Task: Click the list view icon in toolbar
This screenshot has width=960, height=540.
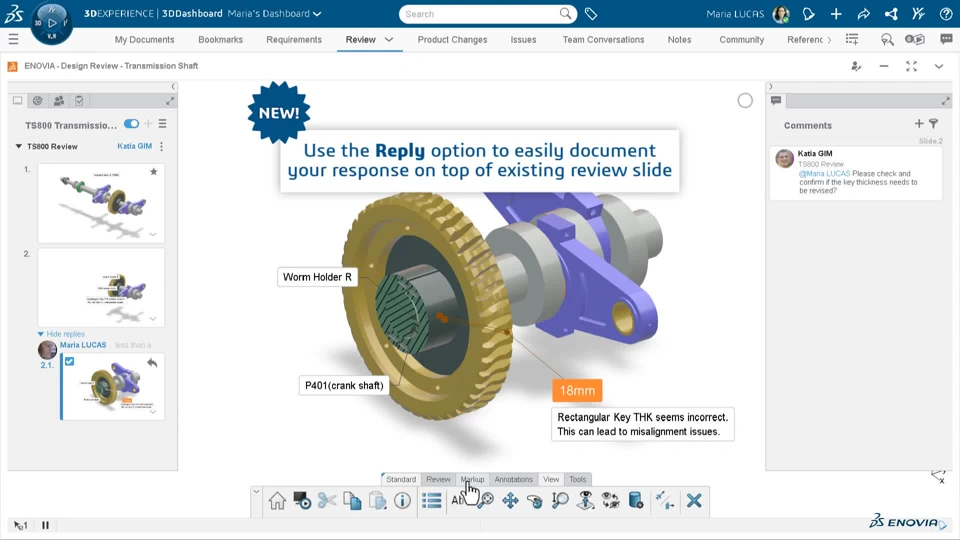Action: click(x=432, y=501)
